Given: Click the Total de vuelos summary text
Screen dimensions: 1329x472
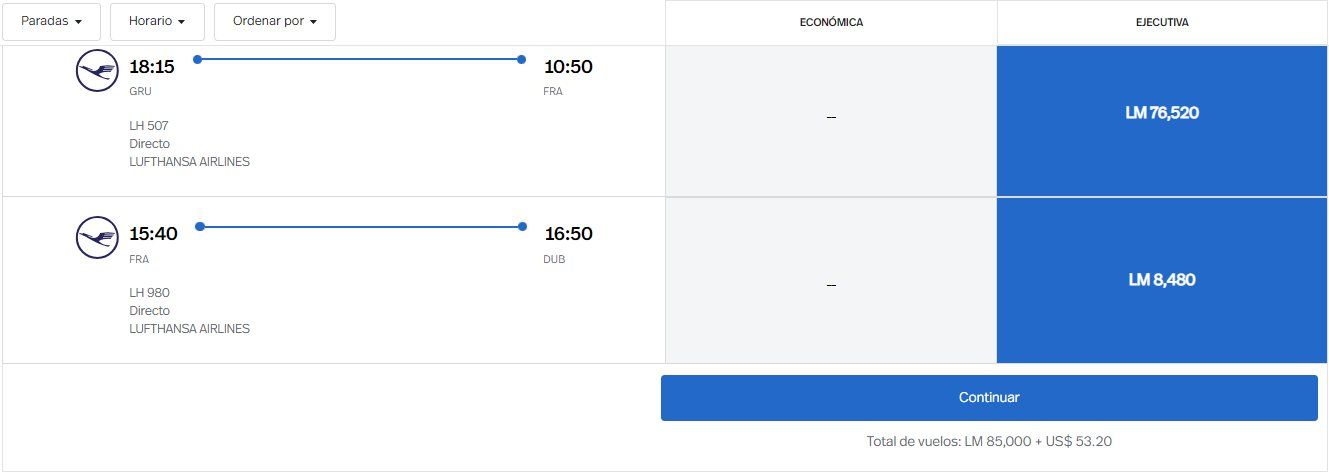Looking at the screenshot, I should 989,441.
